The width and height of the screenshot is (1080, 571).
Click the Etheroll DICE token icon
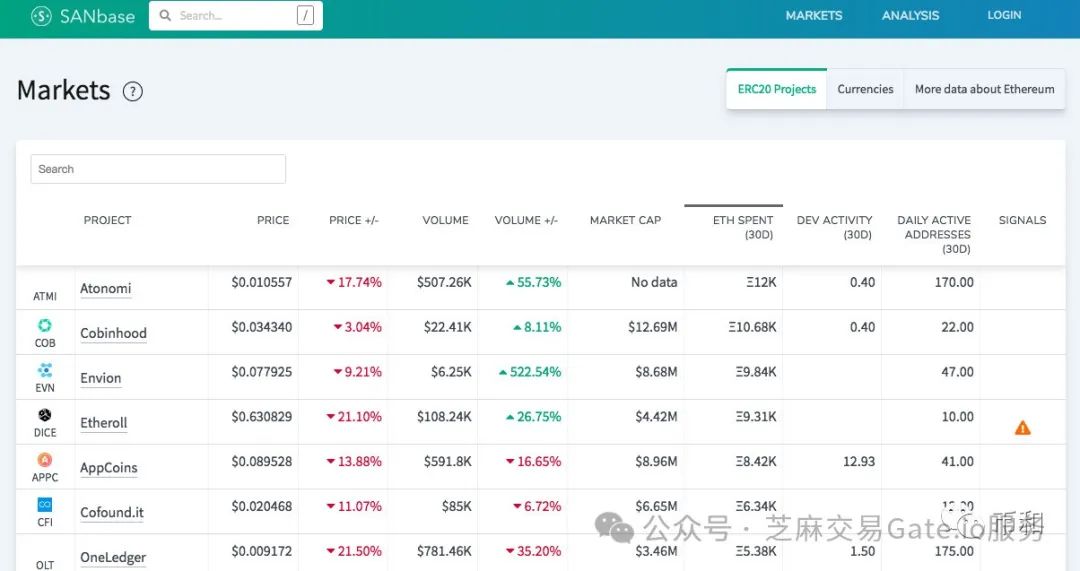(x=45, y=416)
